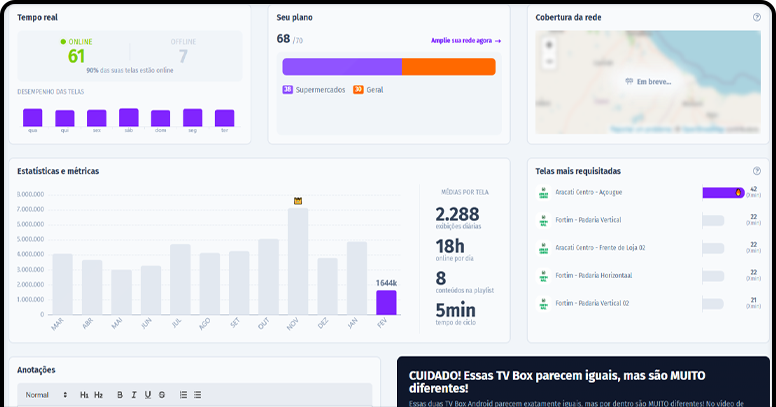Click the Amplie sua rede agora link
The width and height of the screenshot is (776, 407).
pyautogui.click(x=465, y=41)
